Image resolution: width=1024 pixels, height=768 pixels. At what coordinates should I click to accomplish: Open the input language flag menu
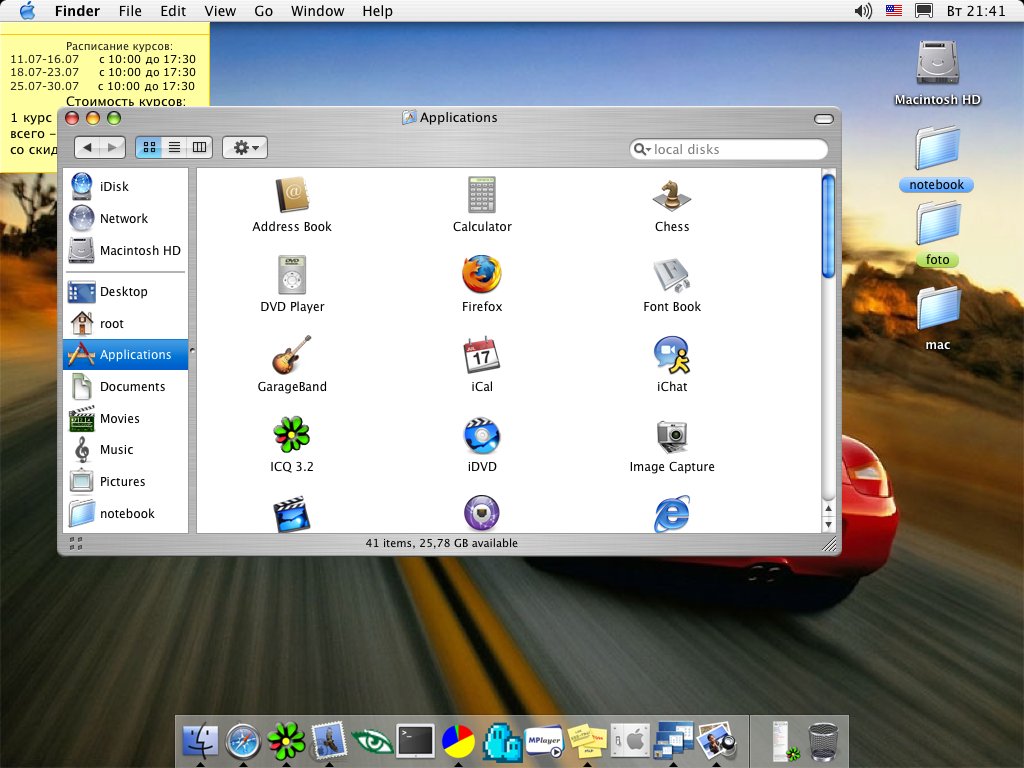click(x=893, y=10)
